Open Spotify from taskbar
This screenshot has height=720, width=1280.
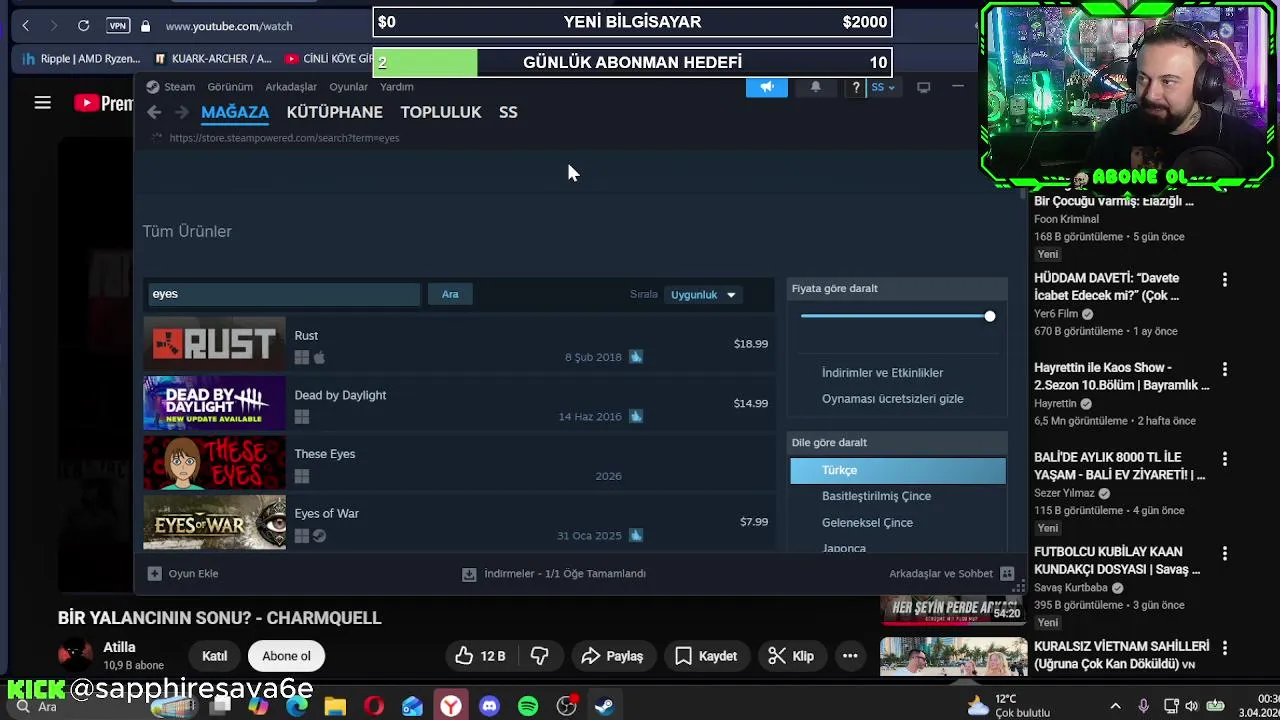[x=528, y=707]
